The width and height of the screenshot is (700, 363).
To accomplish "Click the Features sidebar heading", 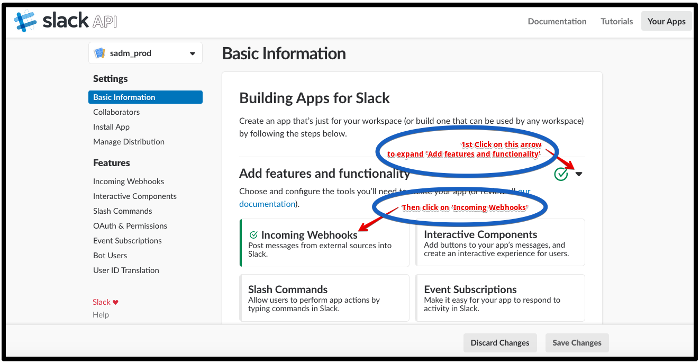I will [112, 163].
